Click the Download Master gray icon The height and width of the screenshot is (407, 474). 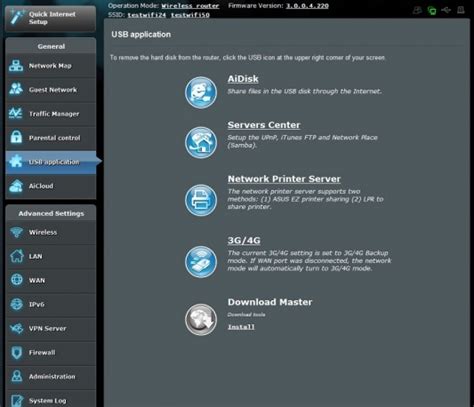point(201,319)
